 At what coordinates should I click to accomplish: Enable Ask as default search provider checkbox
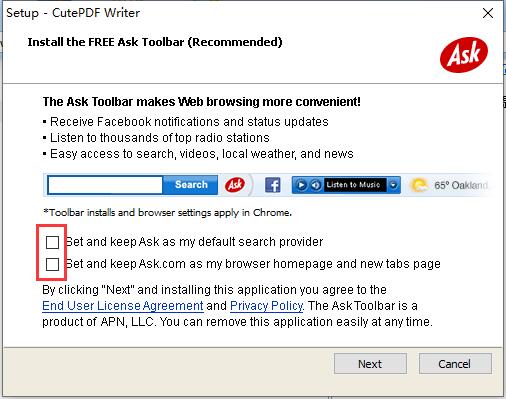[52, 242]
